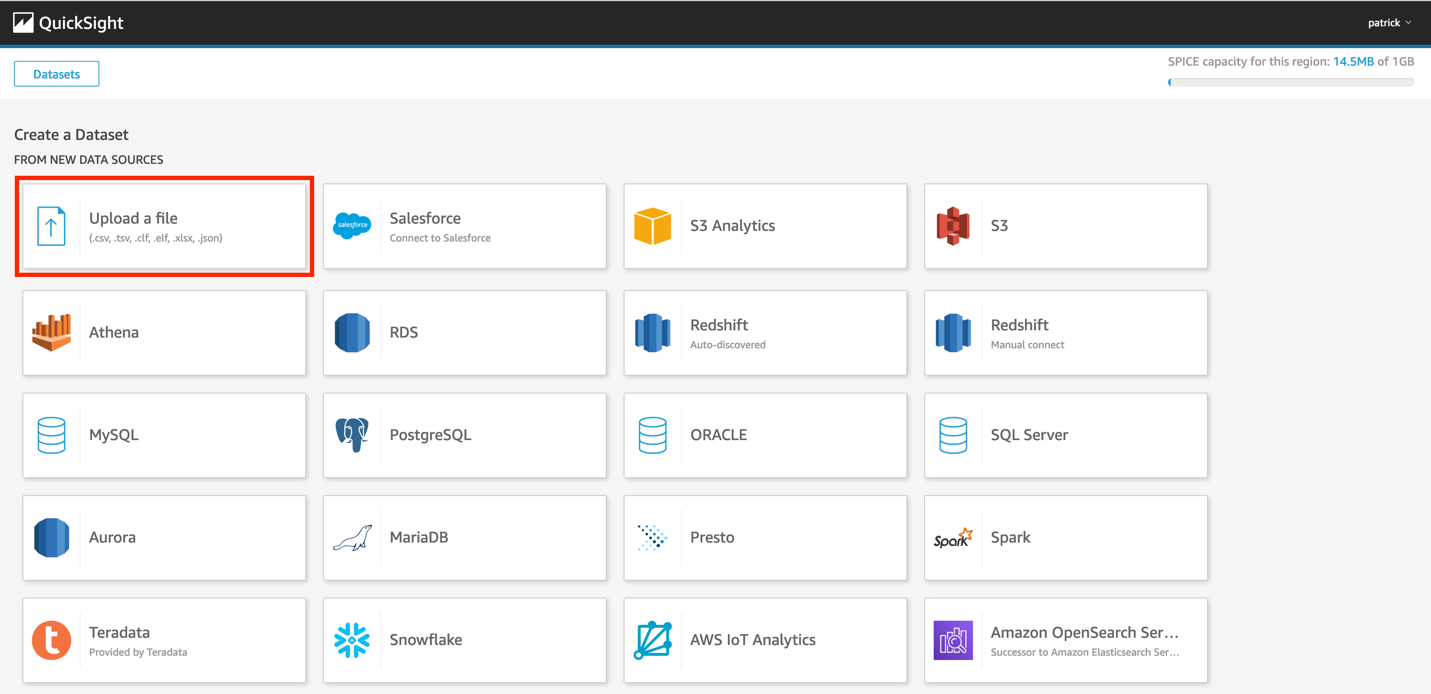Click the QuickSight logo icon
This screenshot has width=1431, height=694.
coord(23,22)
